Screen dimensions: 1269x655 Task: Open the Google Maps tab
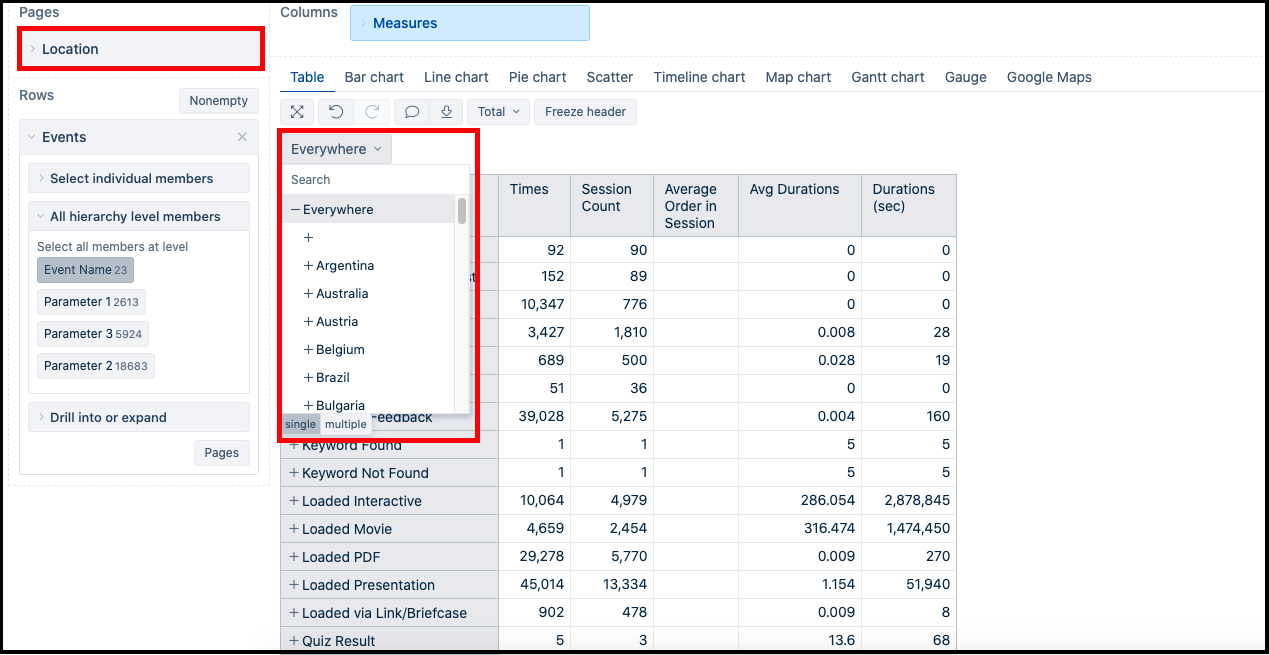(1048, 77)
